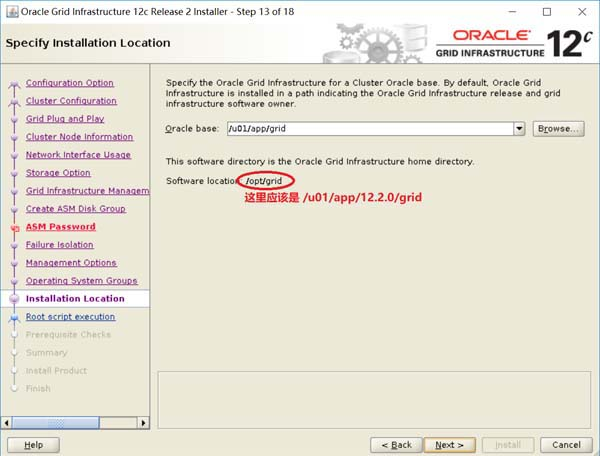Open Management Options step

(71, 263)
